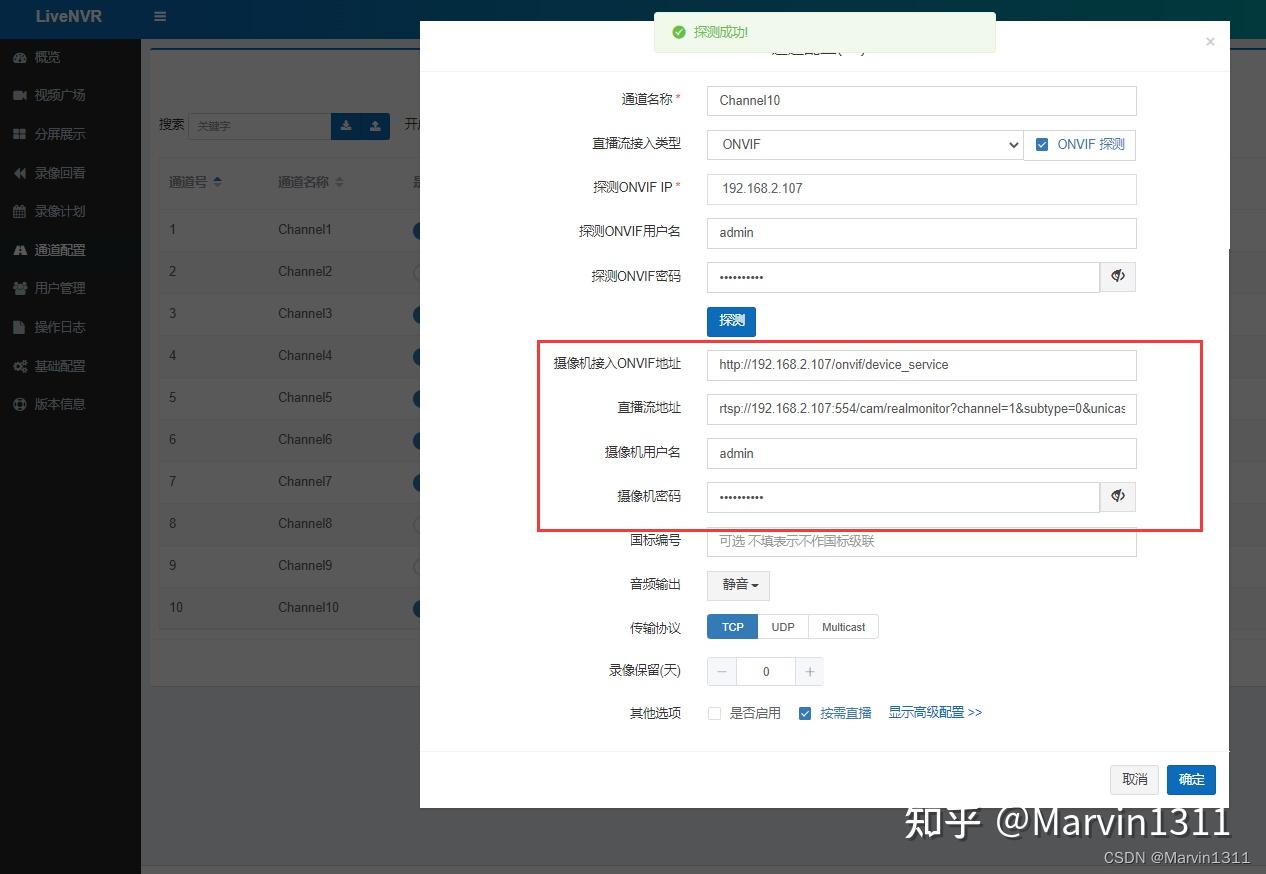Screen dimensions: 1266x874
Task: Enable the ONVIF 探测 checkbox
Action: coord(1042,144)
